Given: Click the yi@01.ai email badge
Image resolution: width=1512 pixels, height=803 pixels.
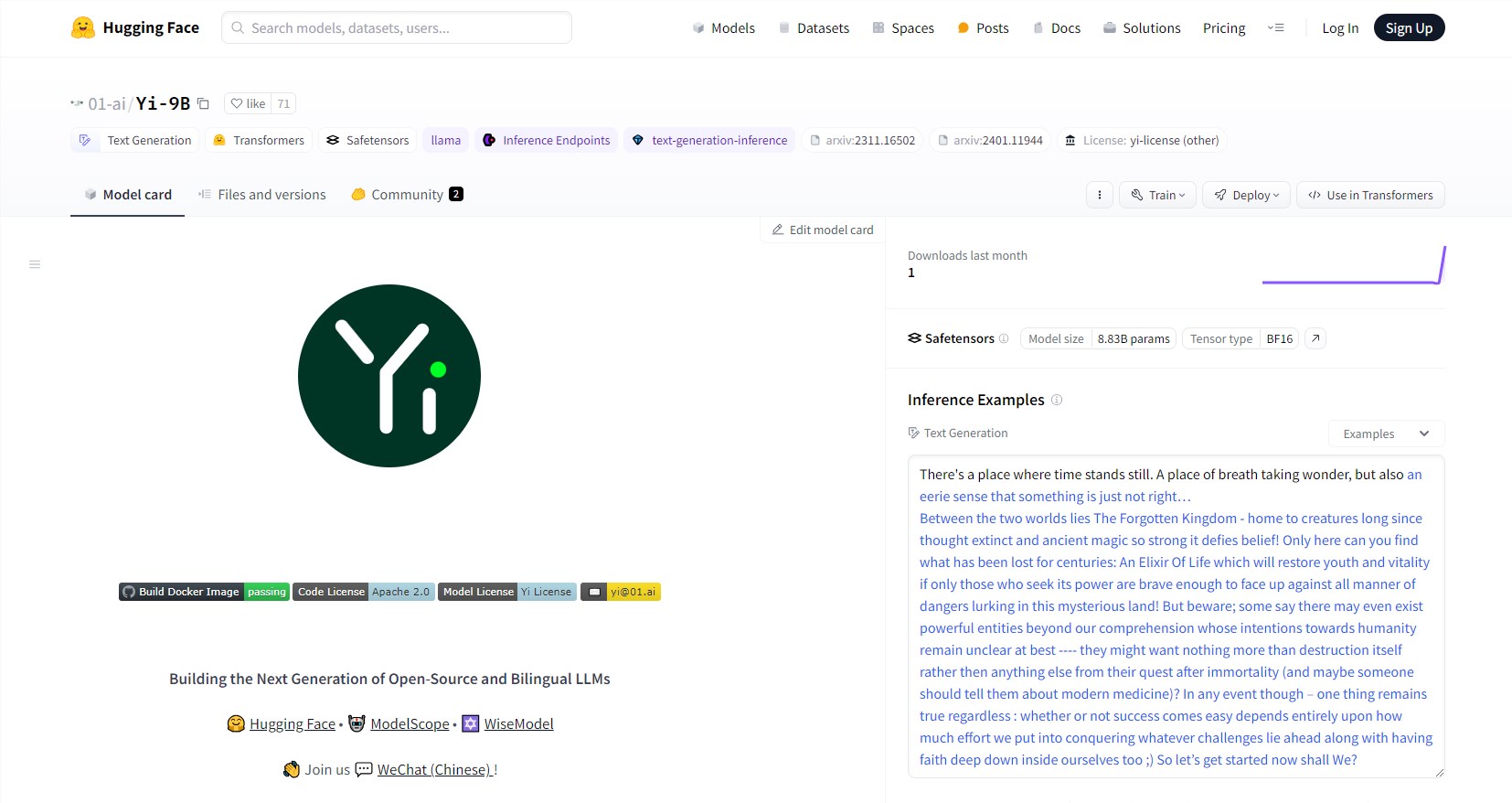Looking at the screenshot, I should 621,592.
